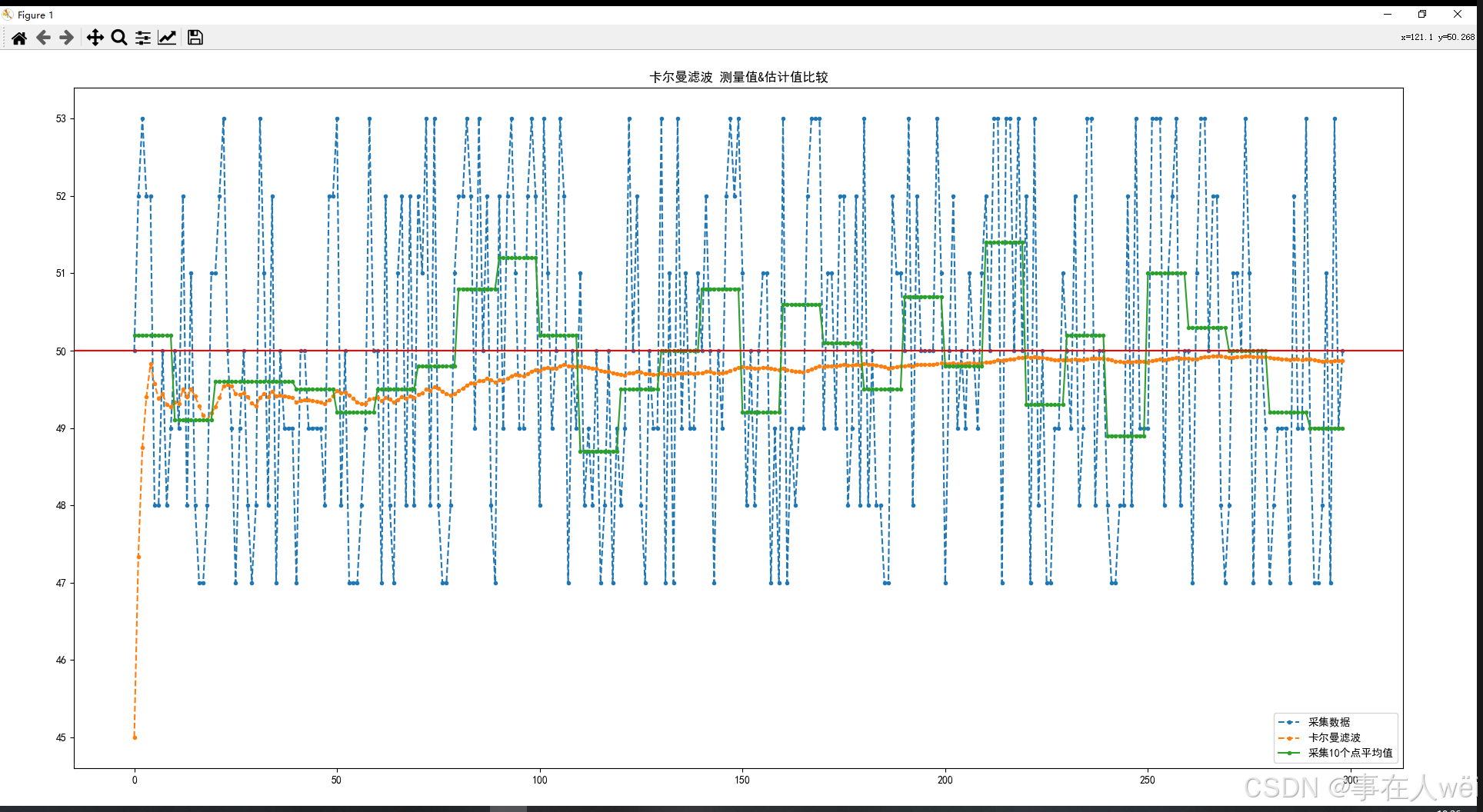The height and width of the screenshot is (812, 1483).
Task: Click y-axis tick label 50
Action: 61,351
